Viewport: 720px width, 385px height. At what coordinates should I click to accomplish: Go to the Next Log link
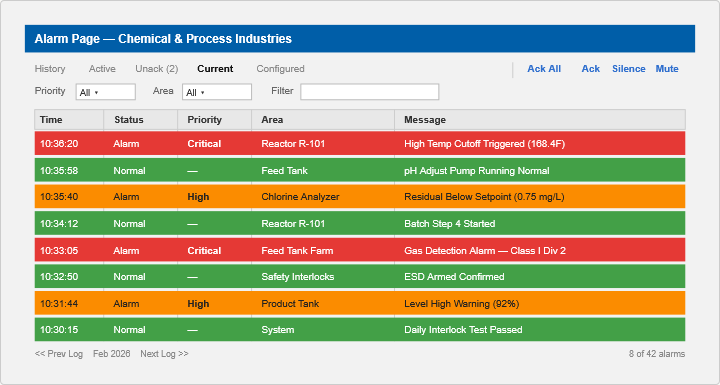pyautogui.click(x=164, y=354)
